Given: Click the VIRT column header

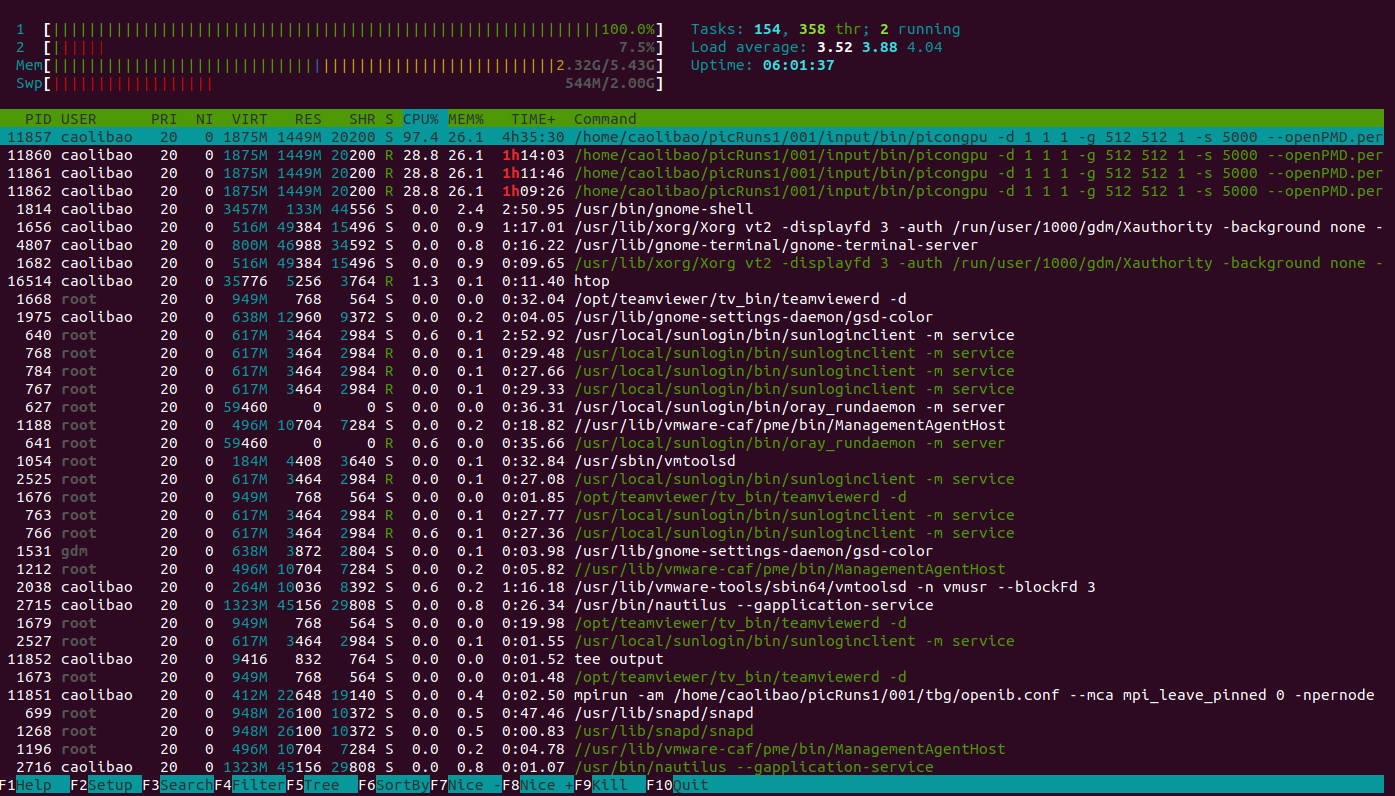Looking at the screenshot, I should [x=250, y=119].
